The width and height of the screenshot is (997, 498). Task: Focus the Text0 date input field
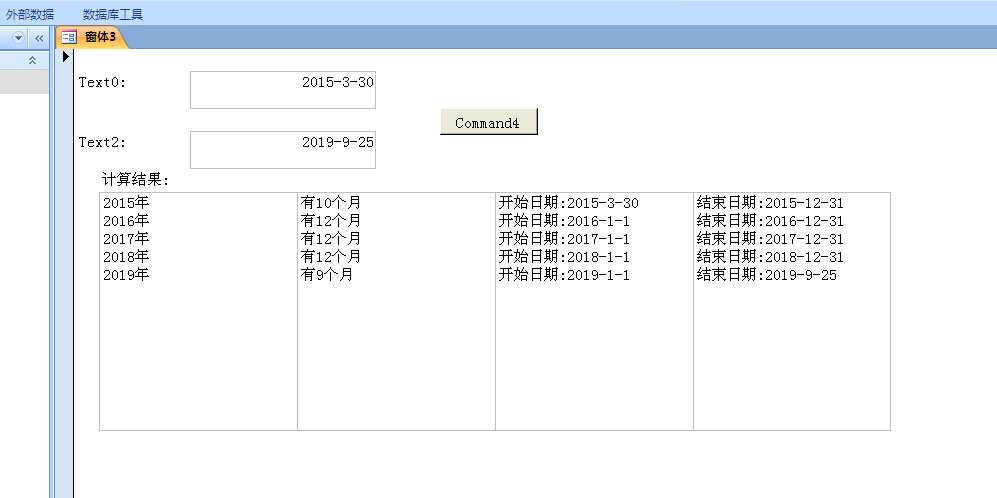point(282,89)
